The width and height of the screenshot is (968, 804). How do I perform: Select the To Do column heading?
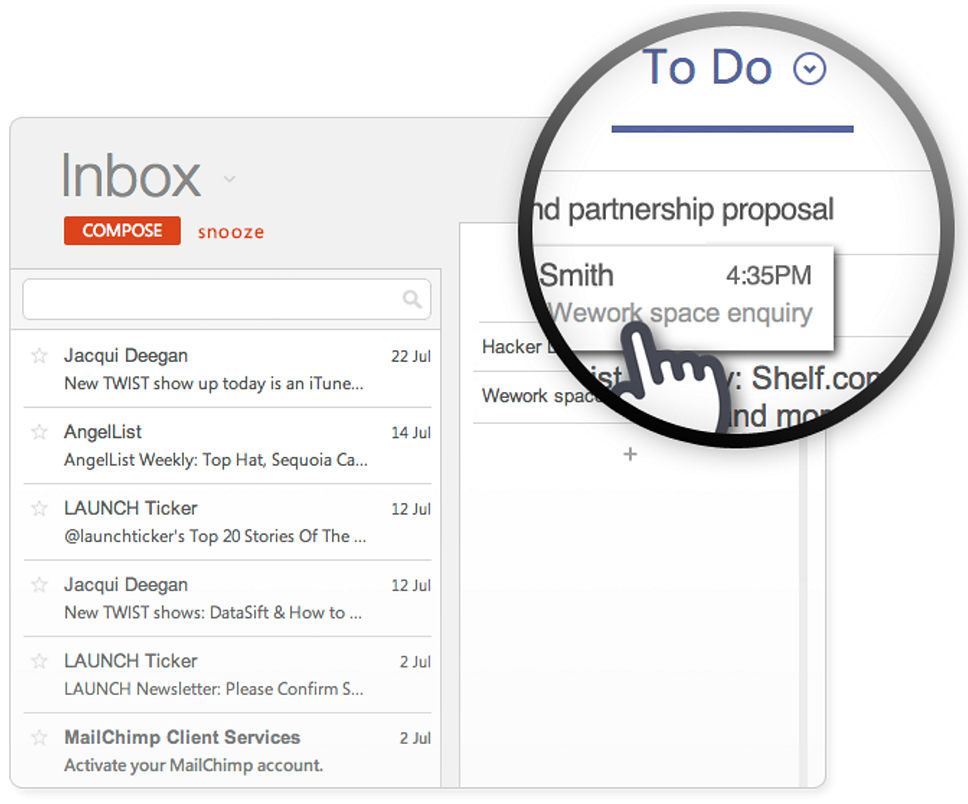706,68
